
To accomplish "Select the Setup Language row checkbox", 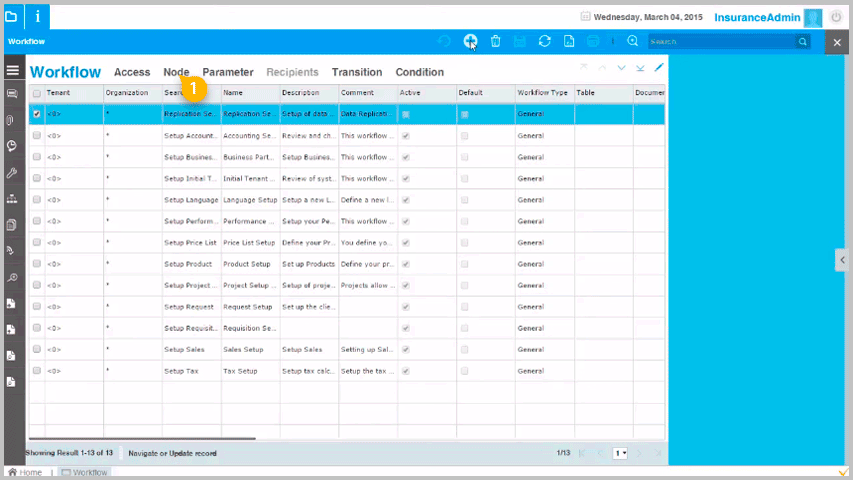I will (x=36, y=200).
